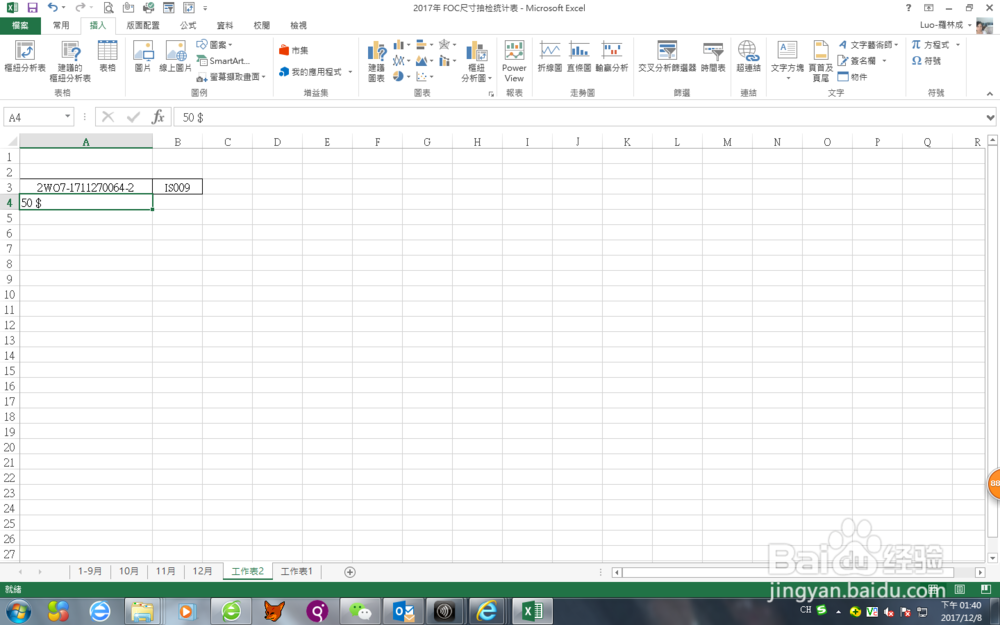Open Print Preview from Quick Access Toolbar

[x=108, y=8]
